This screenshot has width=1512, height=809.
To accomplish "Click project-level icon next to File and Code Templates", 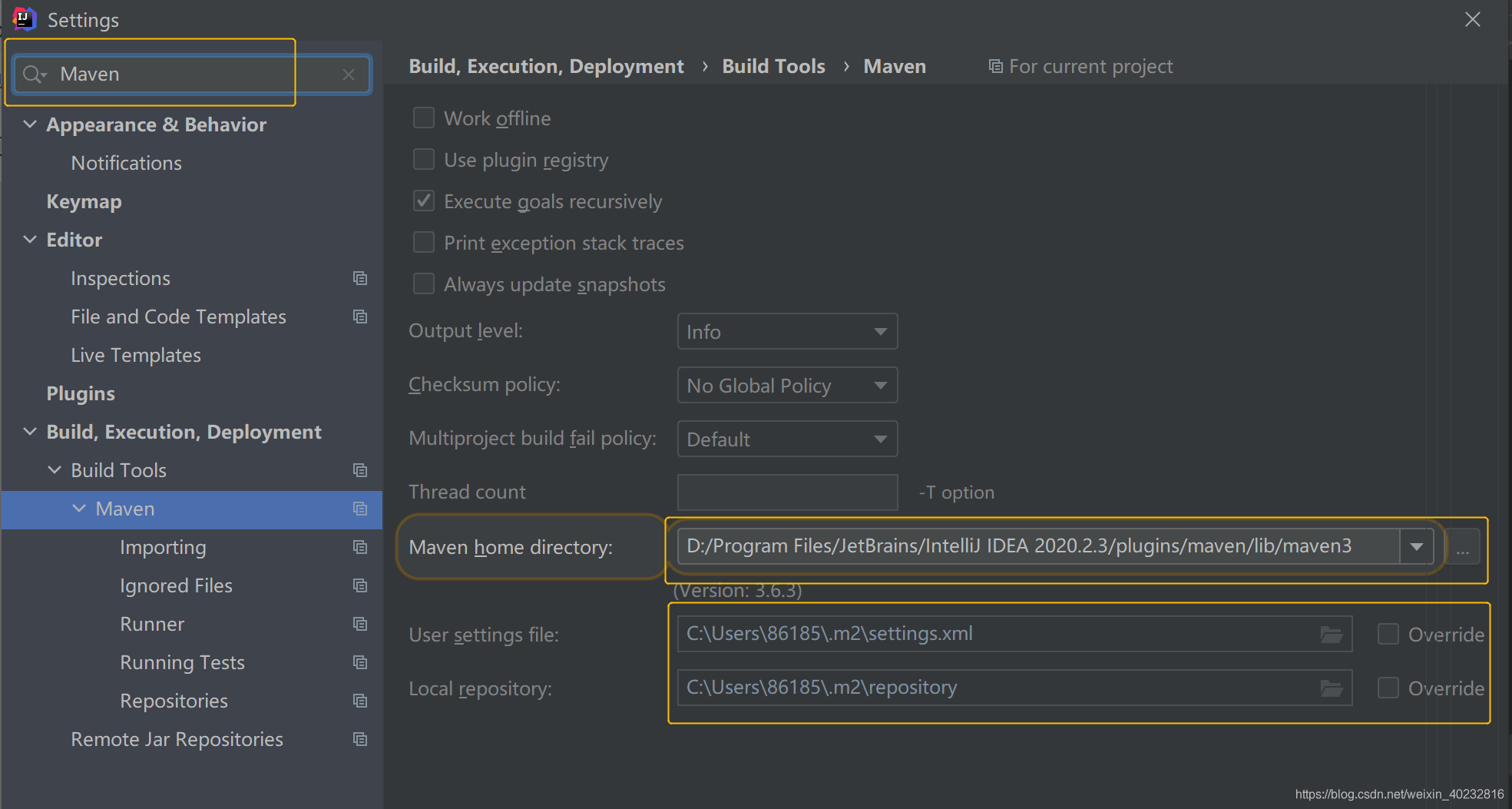I will 360,317.
